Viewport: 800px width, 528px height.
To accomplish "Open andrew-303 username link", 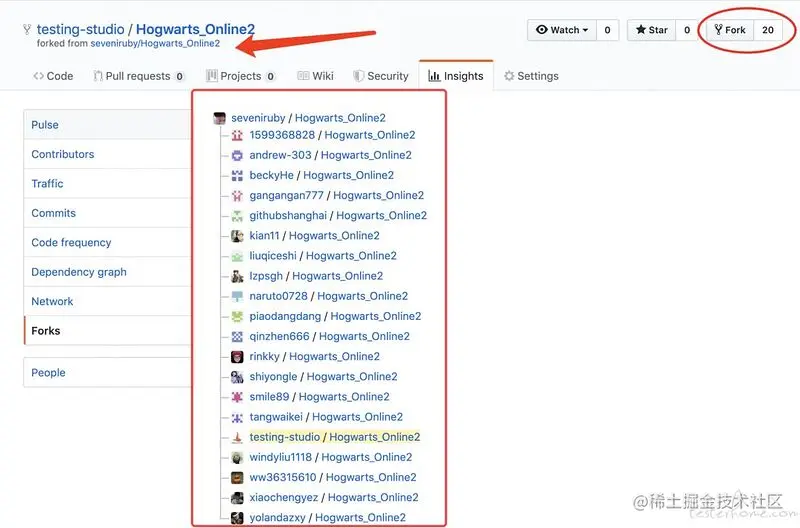I will click(280, 155).
